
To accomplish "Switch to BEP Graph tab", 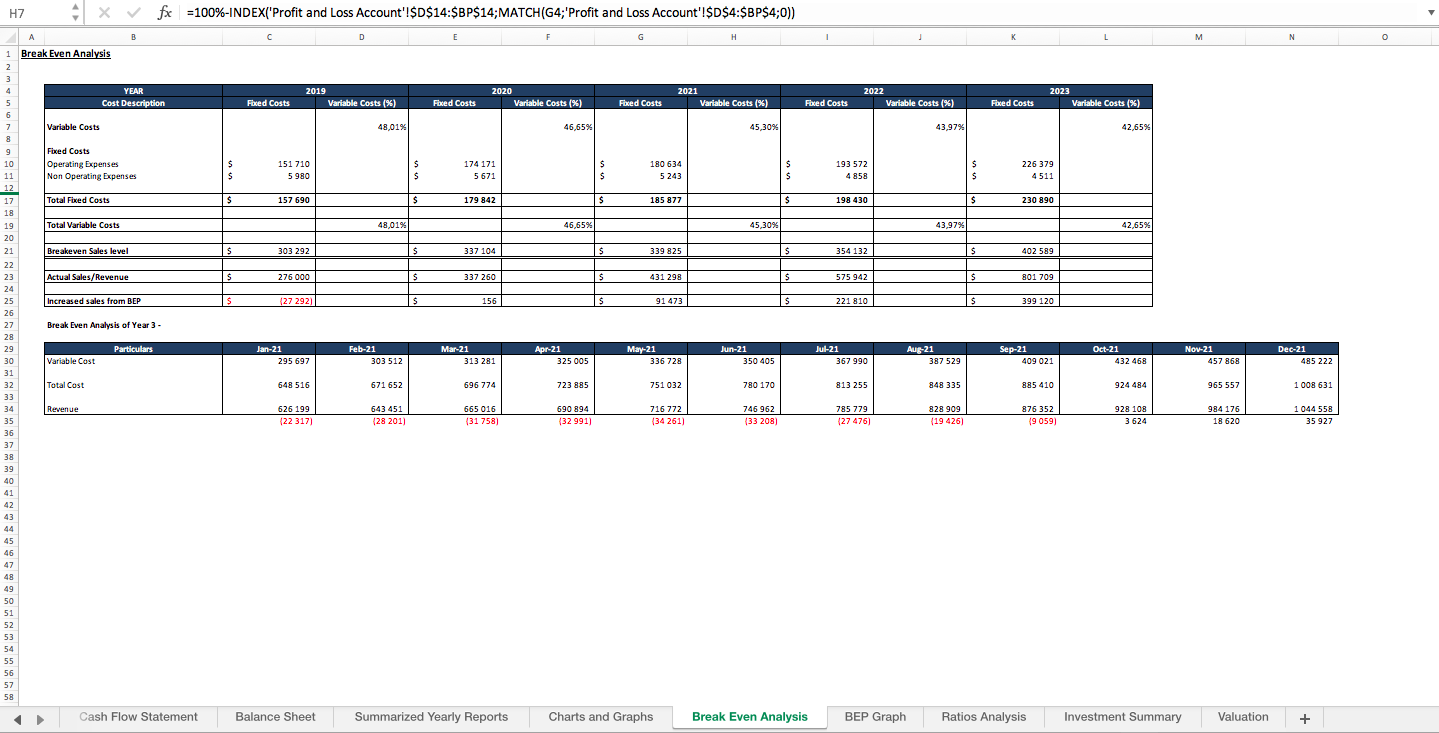I will (875, 717).
